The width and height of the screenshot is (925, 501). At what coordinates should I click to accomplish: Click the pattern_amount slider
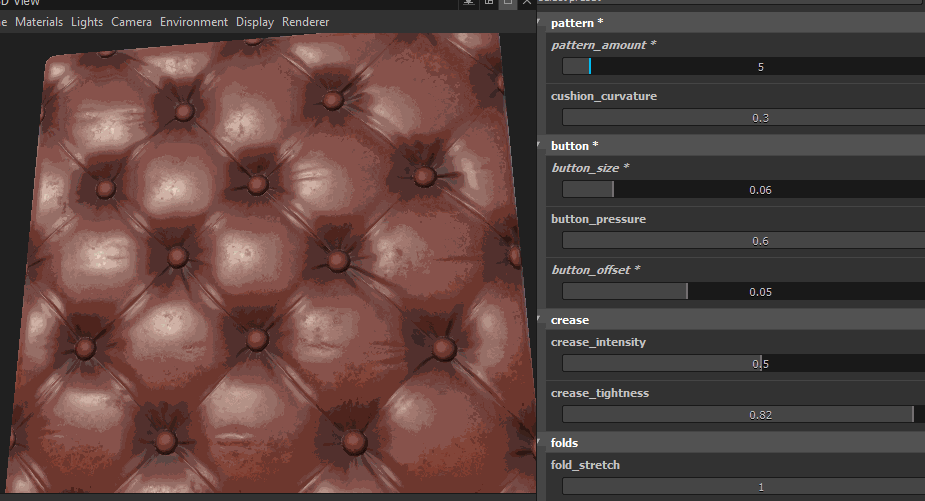pyautogui.click(x=743, y=67)
